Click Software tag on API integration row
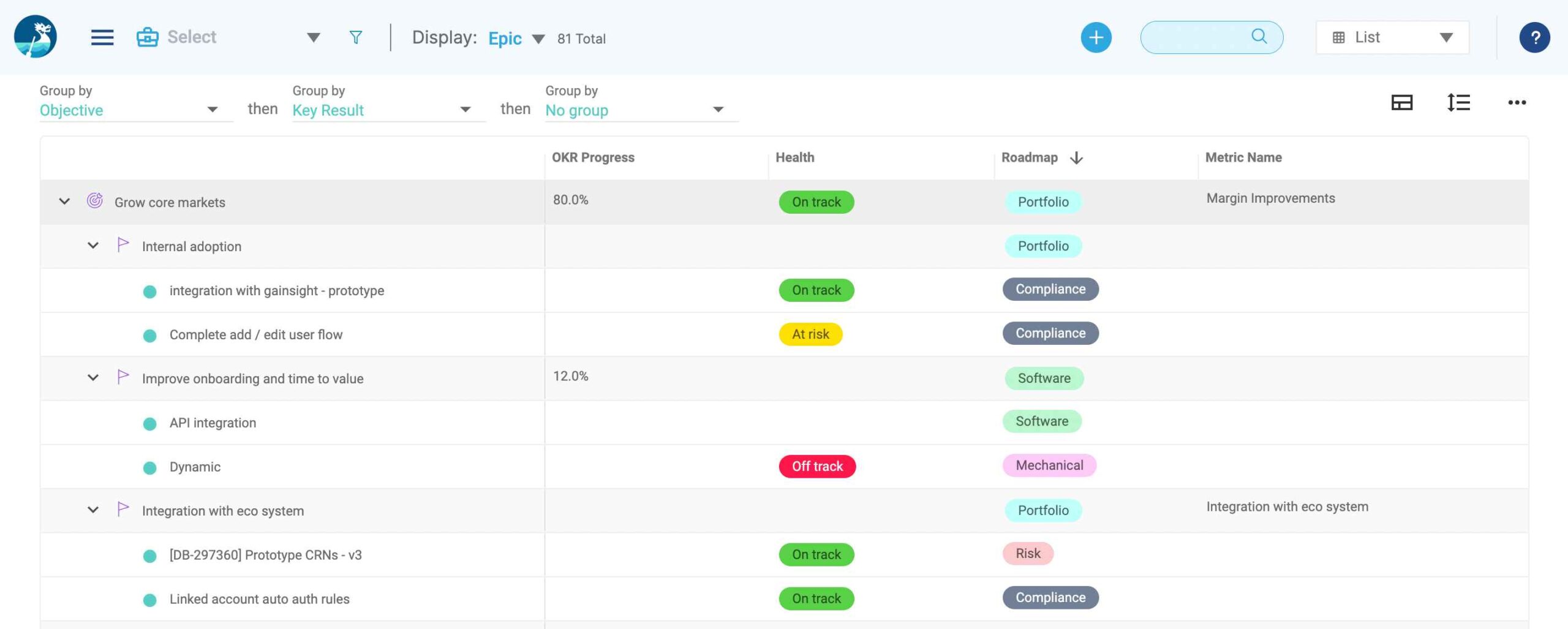This screenshot has height=629, width=1568. (1042, 421)
